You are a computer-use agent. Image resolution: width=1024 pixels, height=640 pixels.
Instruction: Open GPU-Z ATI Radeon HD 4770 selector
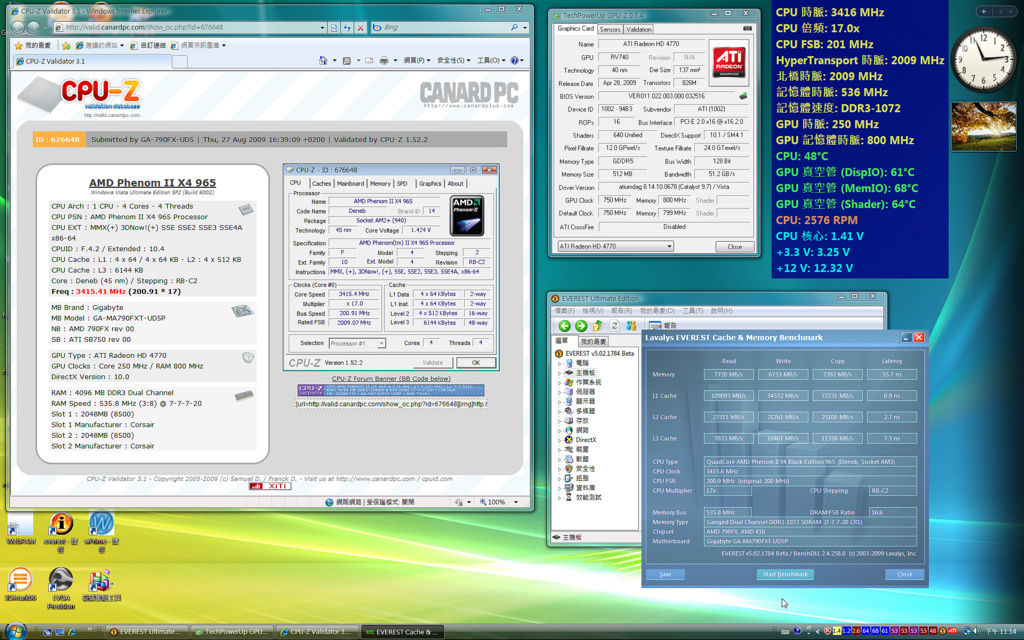click(x=615, y=246)
